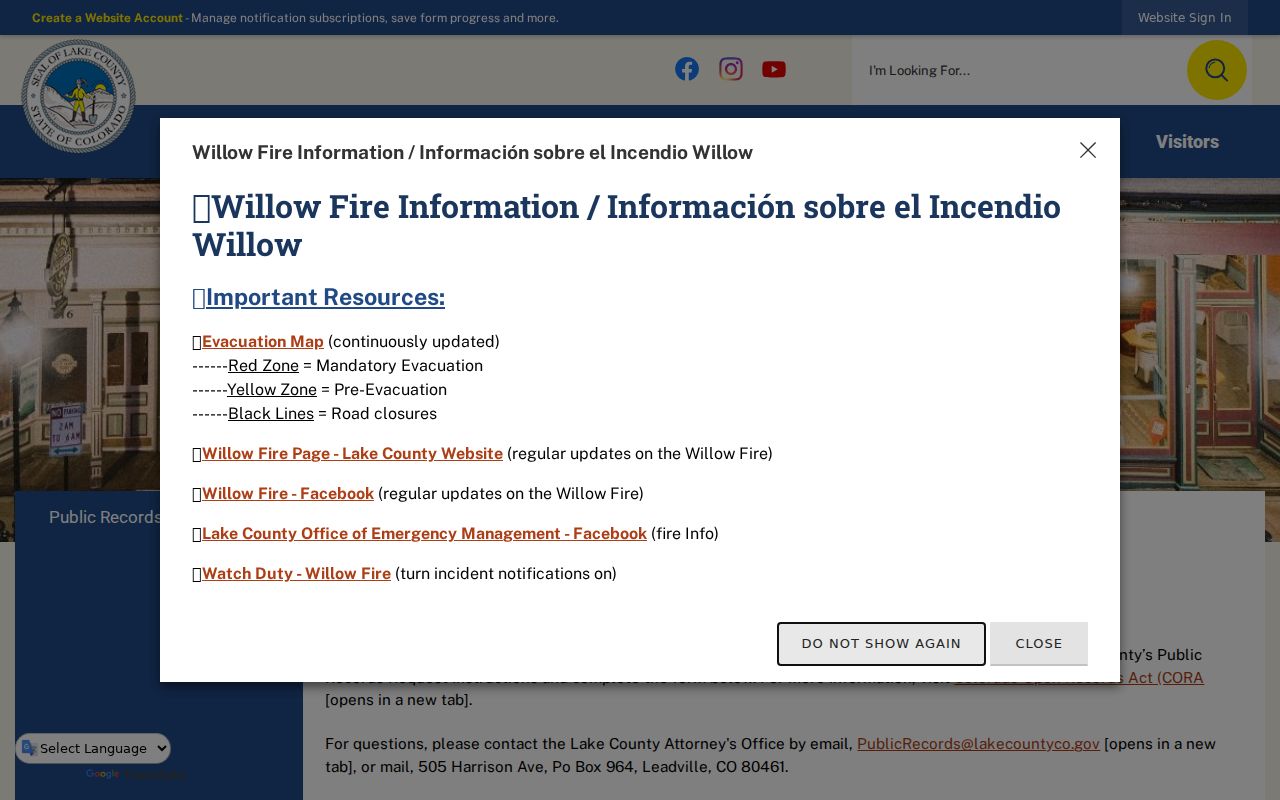1280x800 pixels.
Task: Open the YouTube social icon
Action: click(774, 69)
